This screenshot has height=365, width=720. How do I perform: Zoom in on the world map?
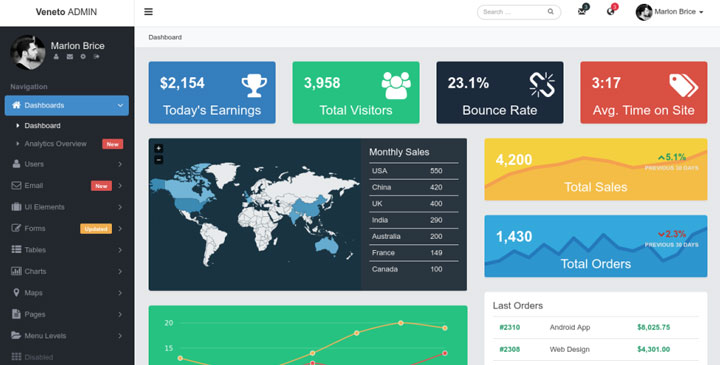pos(158,148)
